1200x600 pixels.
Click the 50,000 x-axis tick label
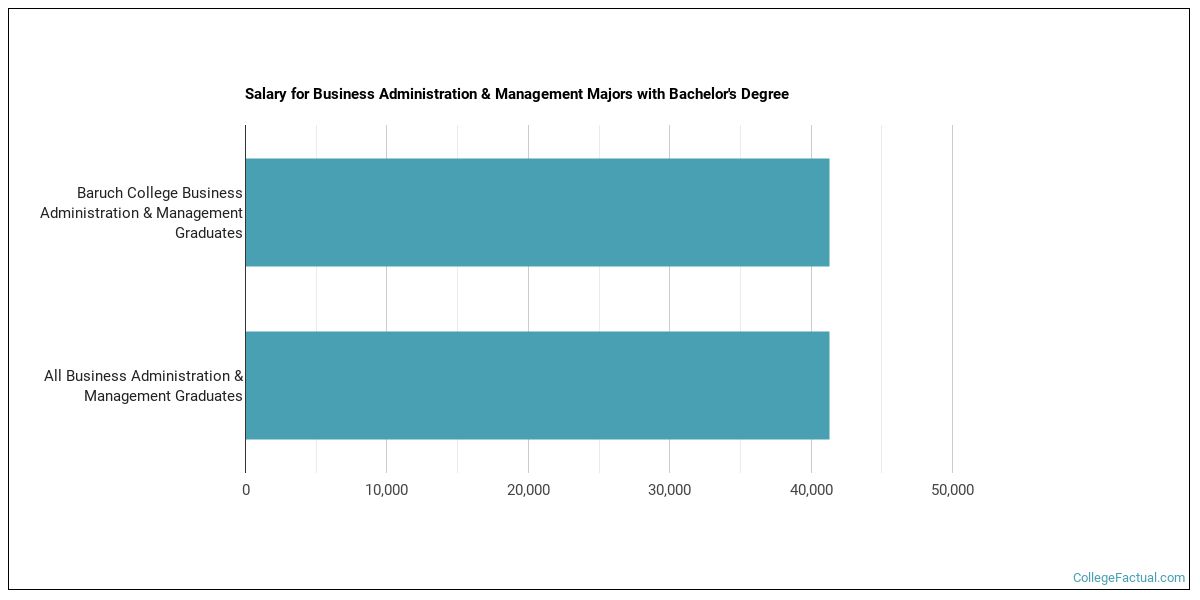click(952, 490)
